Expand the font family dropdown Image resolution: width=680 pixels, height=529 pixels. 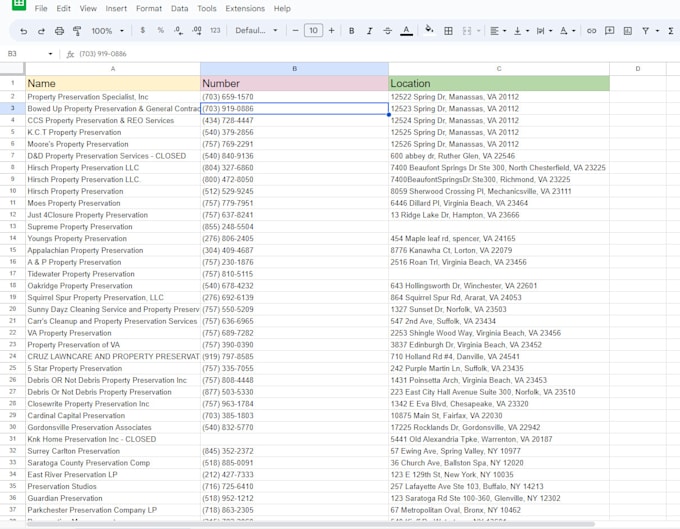tap(257, 31)
